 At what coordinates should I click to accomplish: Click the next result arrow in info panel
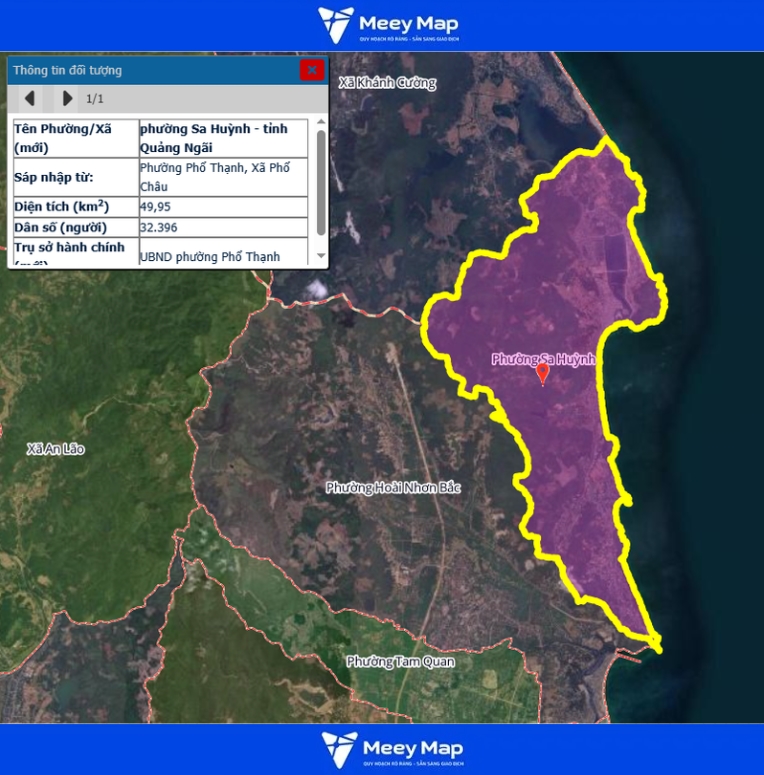tap(67, 98)
